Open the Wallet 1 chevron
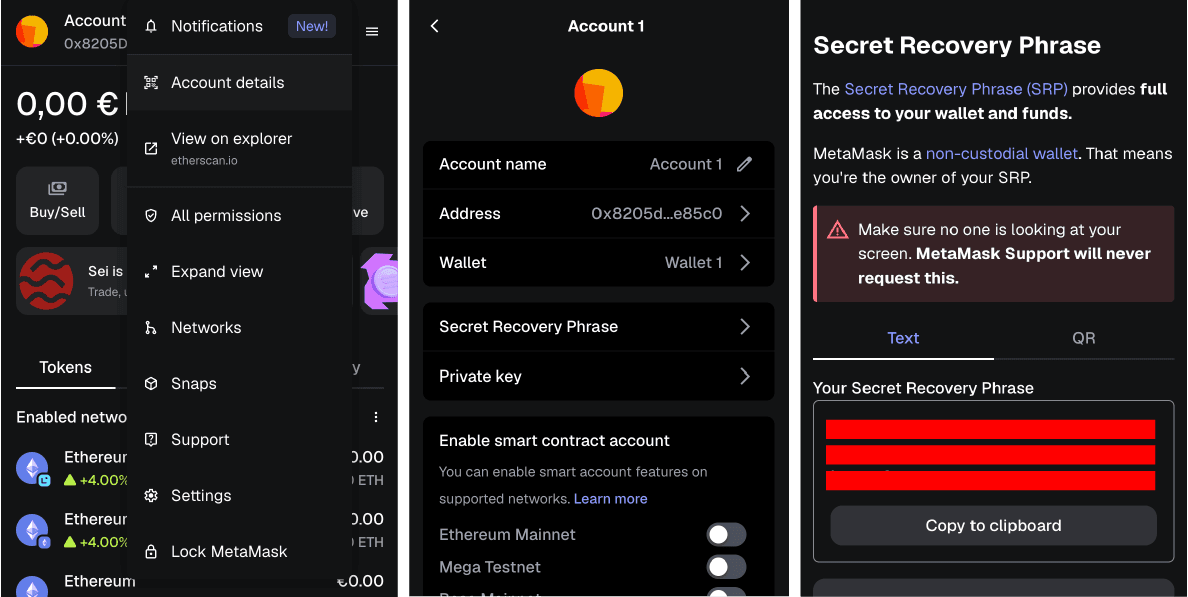This screenshot has width=1188, height=597. (x=745, y=262)
